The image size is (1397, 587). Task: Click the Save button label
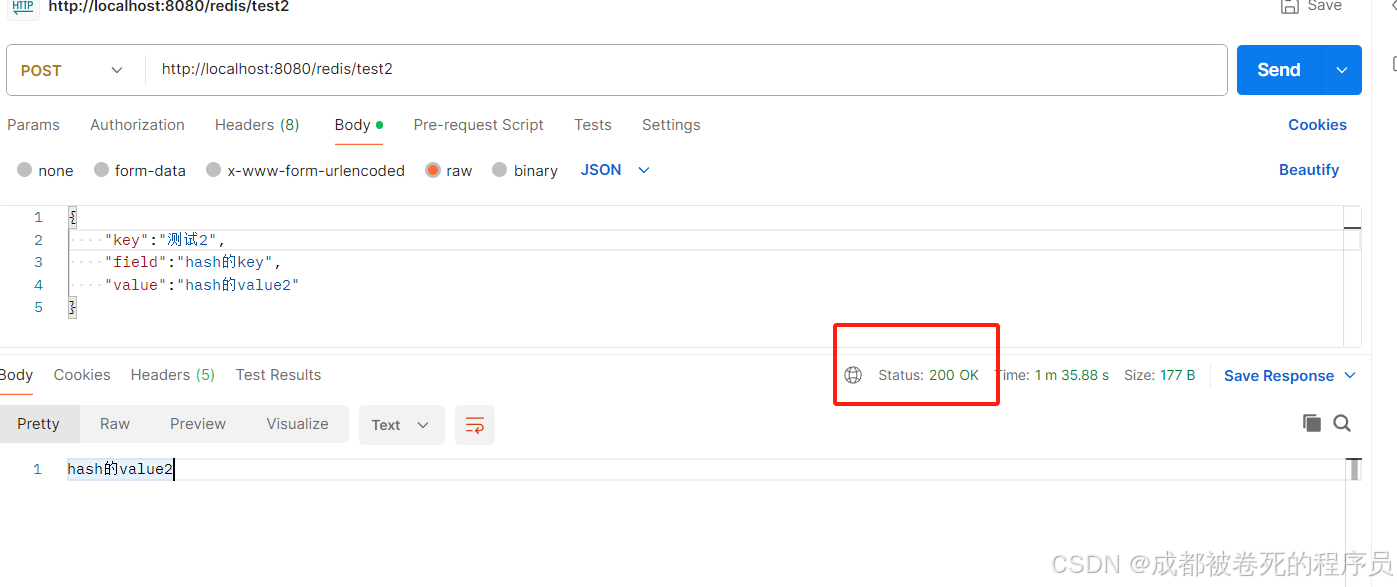tap(1325, 6)
